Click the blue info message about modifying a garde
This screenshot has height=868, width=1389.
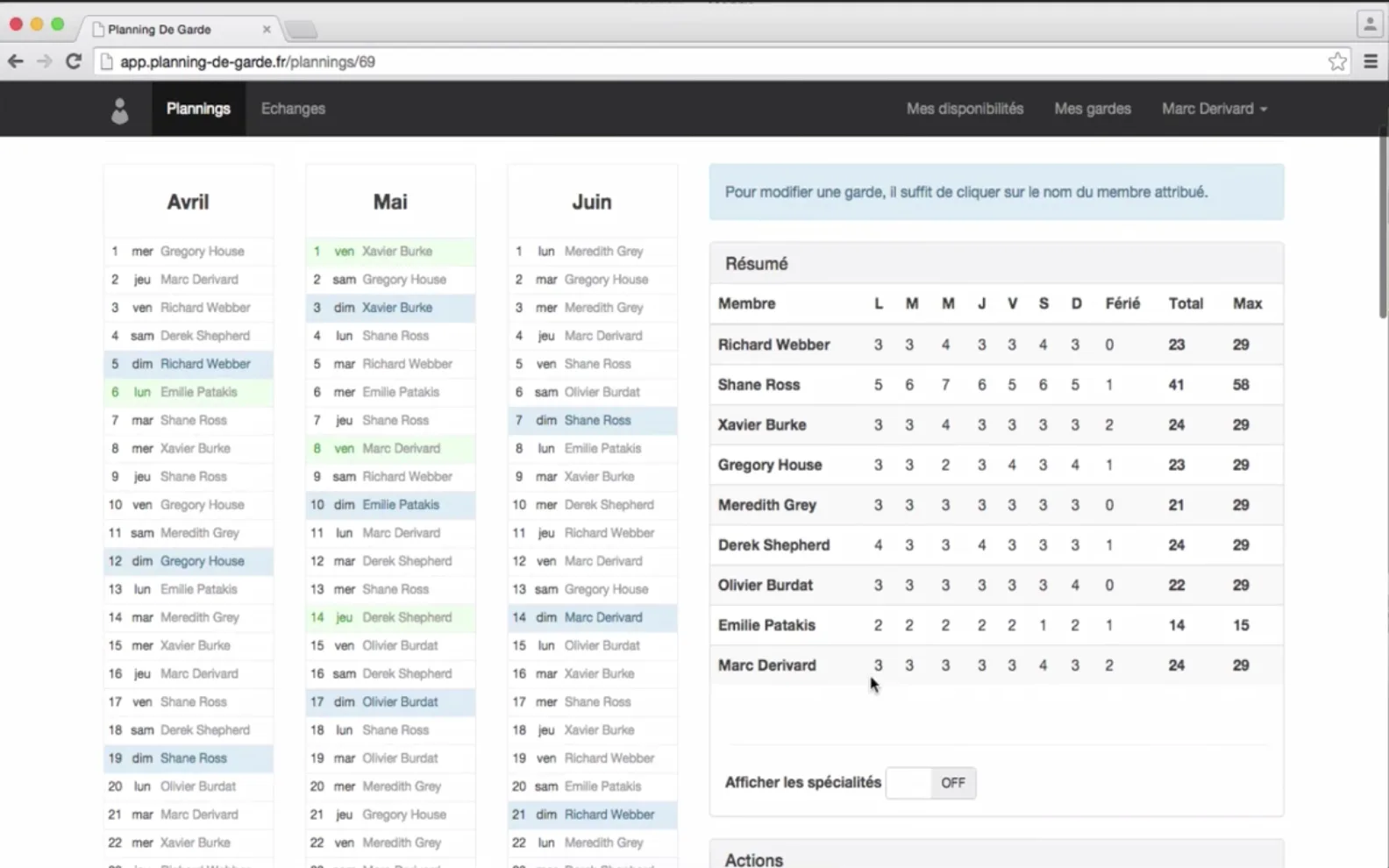tap(996, 192)
